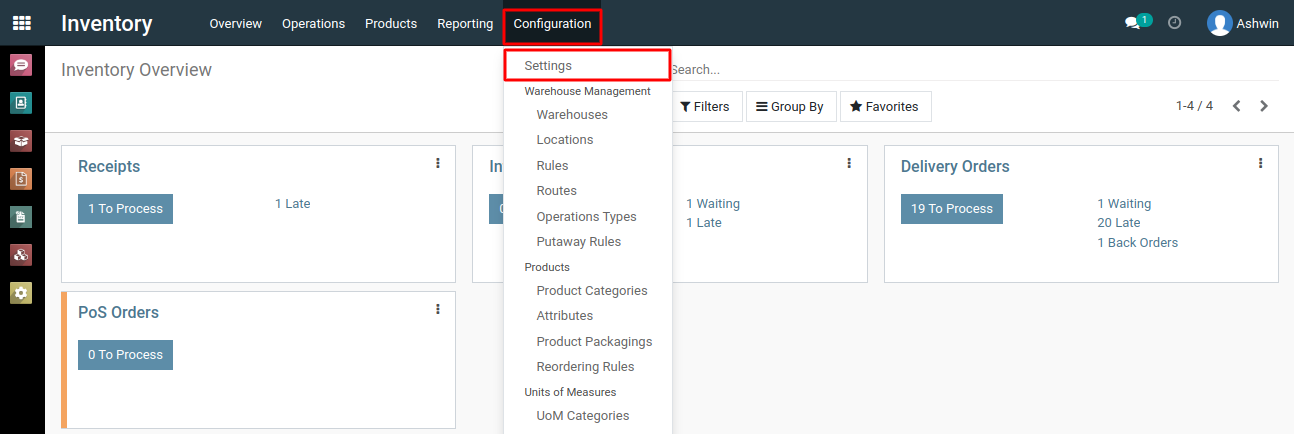1294x434 pixels.
Task: Click the Inventory Overview breadcrumb
Action: pos(136,70)
